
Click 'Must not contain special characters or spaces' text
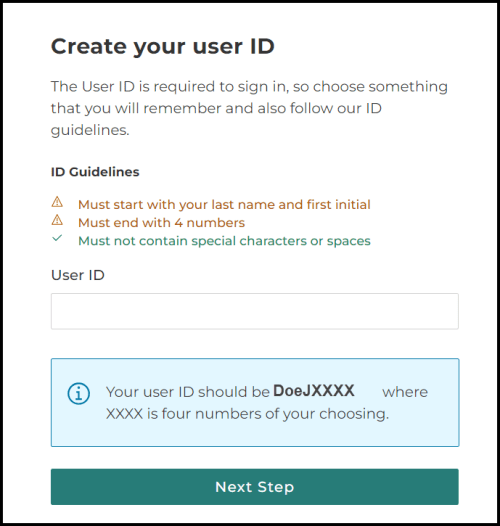coord(224,241)
